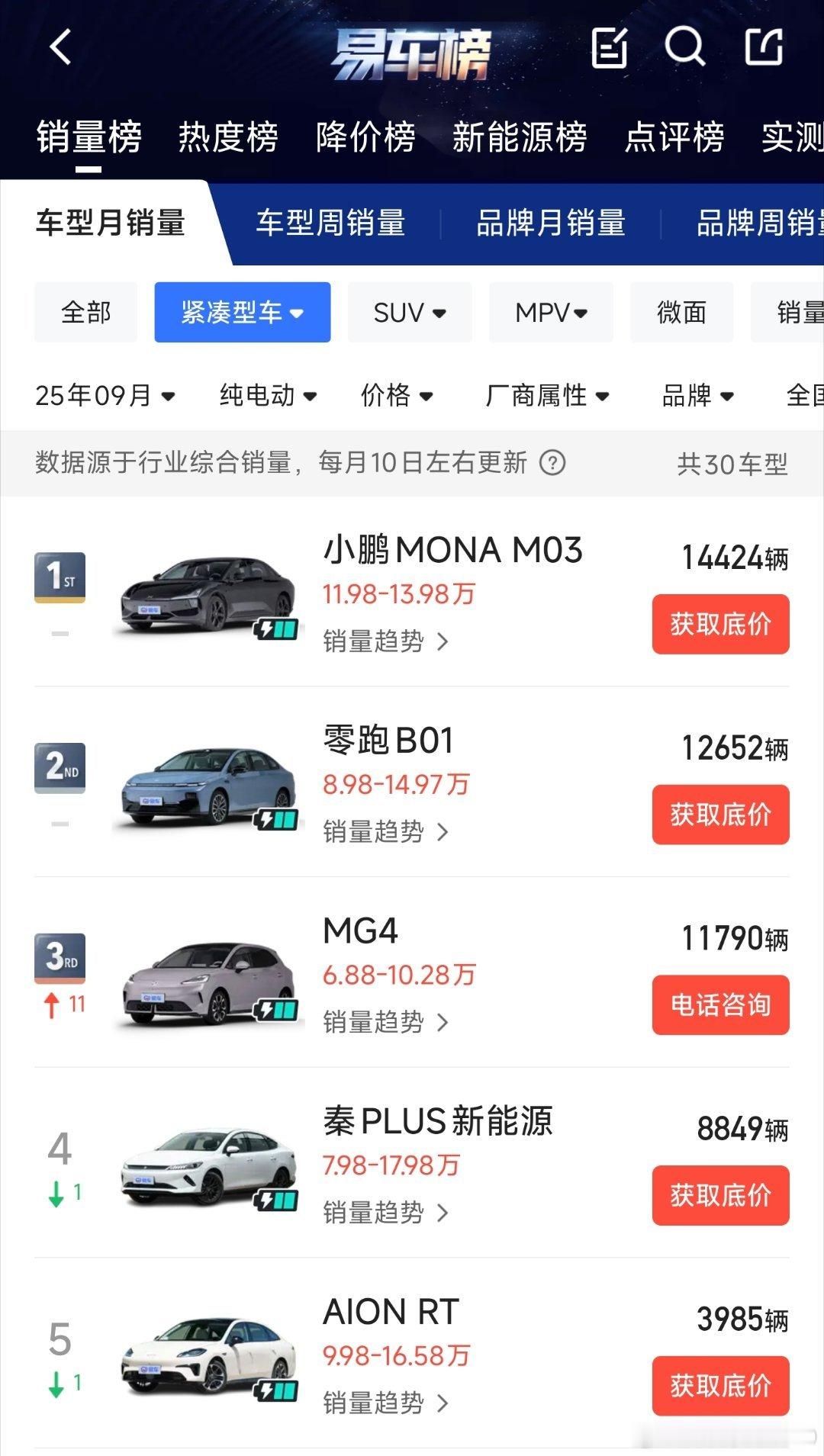Screen dimensions: 824x1456
Task: Open 销量趋势 link for 零跑B01
Action: pos(385,831)
